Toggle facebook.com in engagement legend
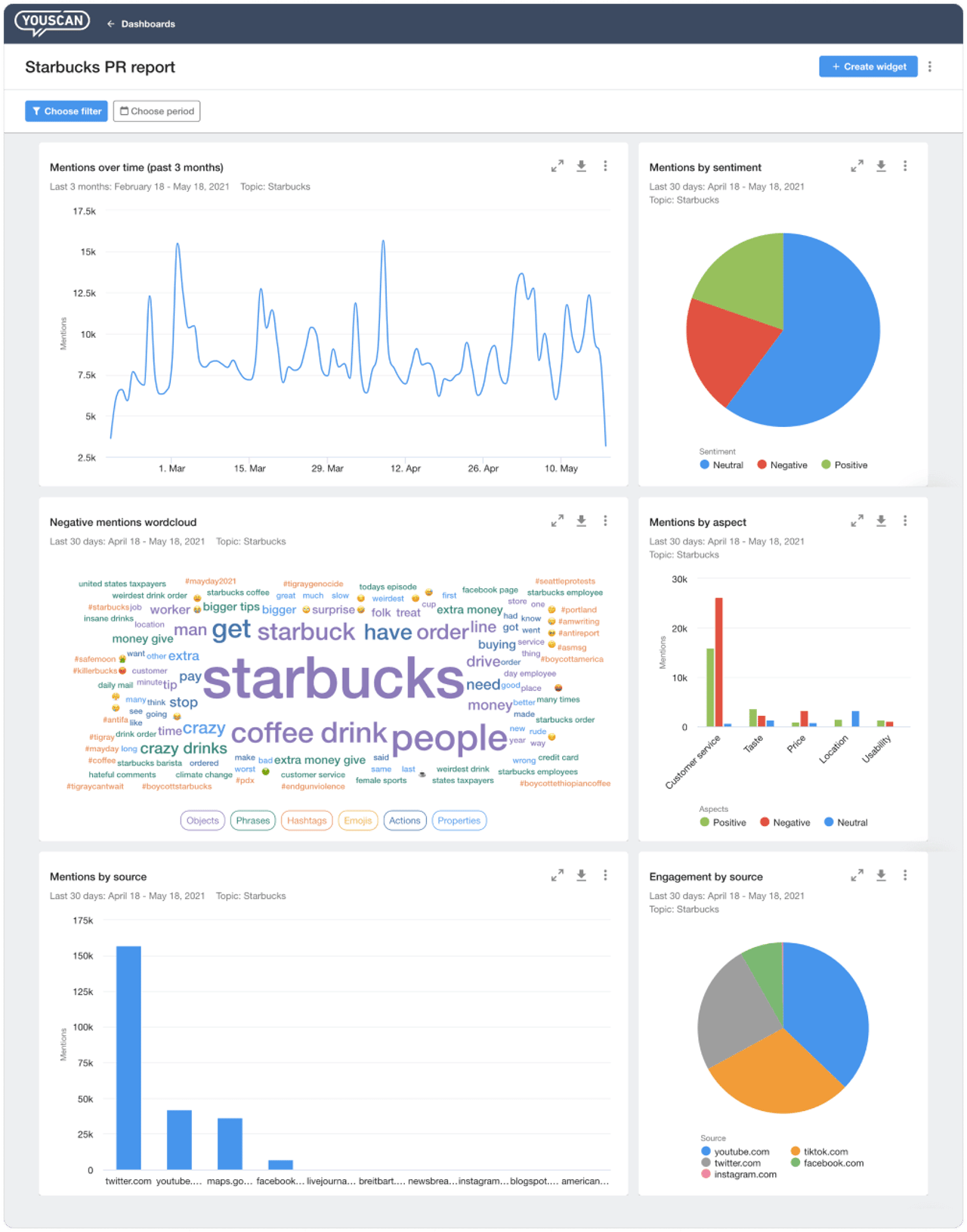967x1232 pixels. pyautogui.click(x=827, y=1163)
